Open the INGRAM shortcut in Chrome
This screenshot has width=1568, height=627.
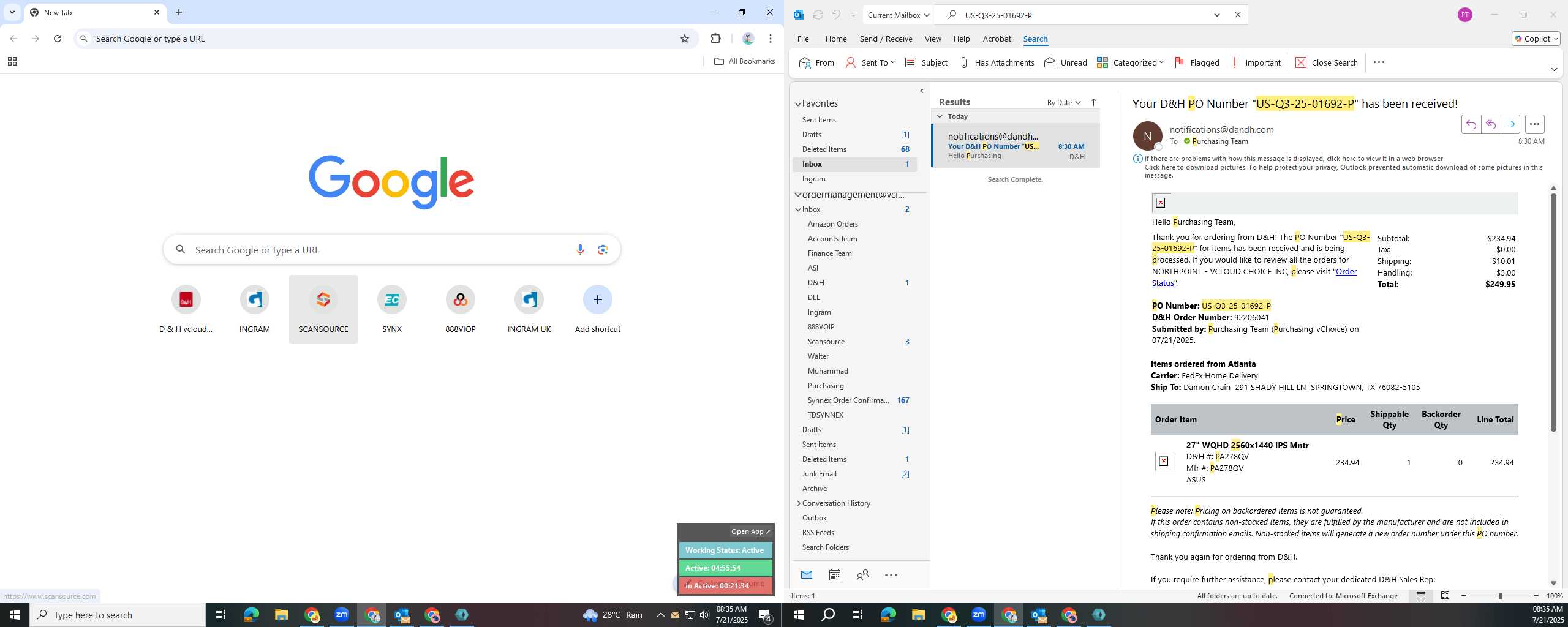point(254,309)
